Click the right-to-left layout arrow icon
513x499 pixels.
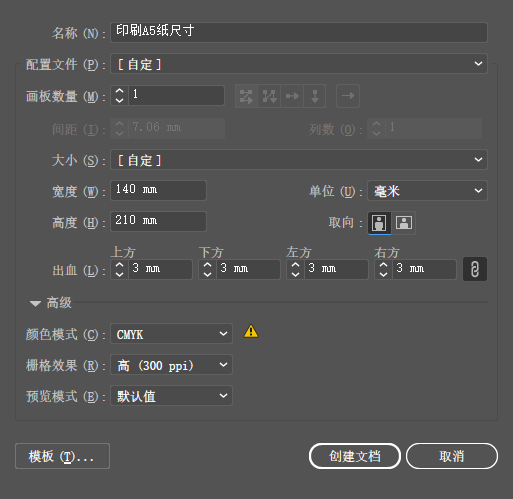click(x=348, y=96)
